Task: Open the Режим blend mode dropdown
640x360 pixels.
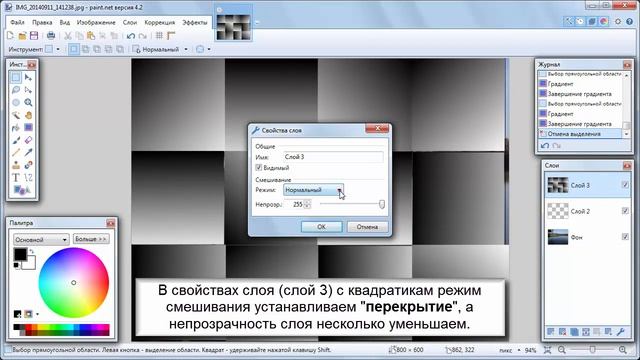Action: tap(313, 190)
